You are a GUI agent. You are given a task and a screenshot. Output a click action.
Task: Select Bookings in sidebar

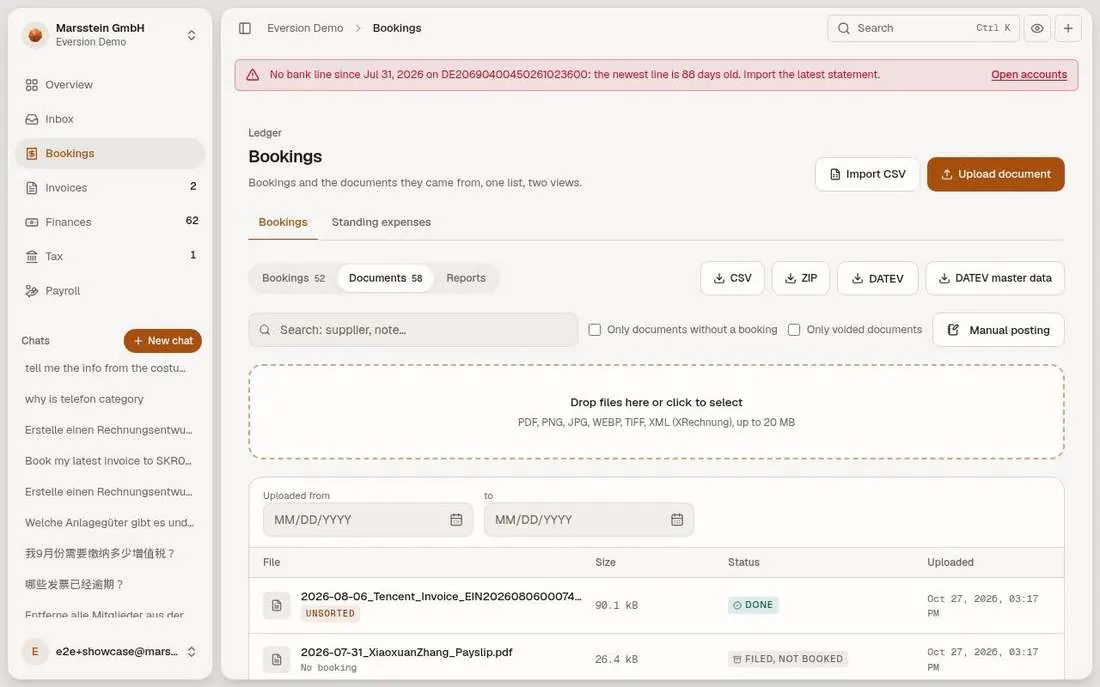(x=109, y=154)
